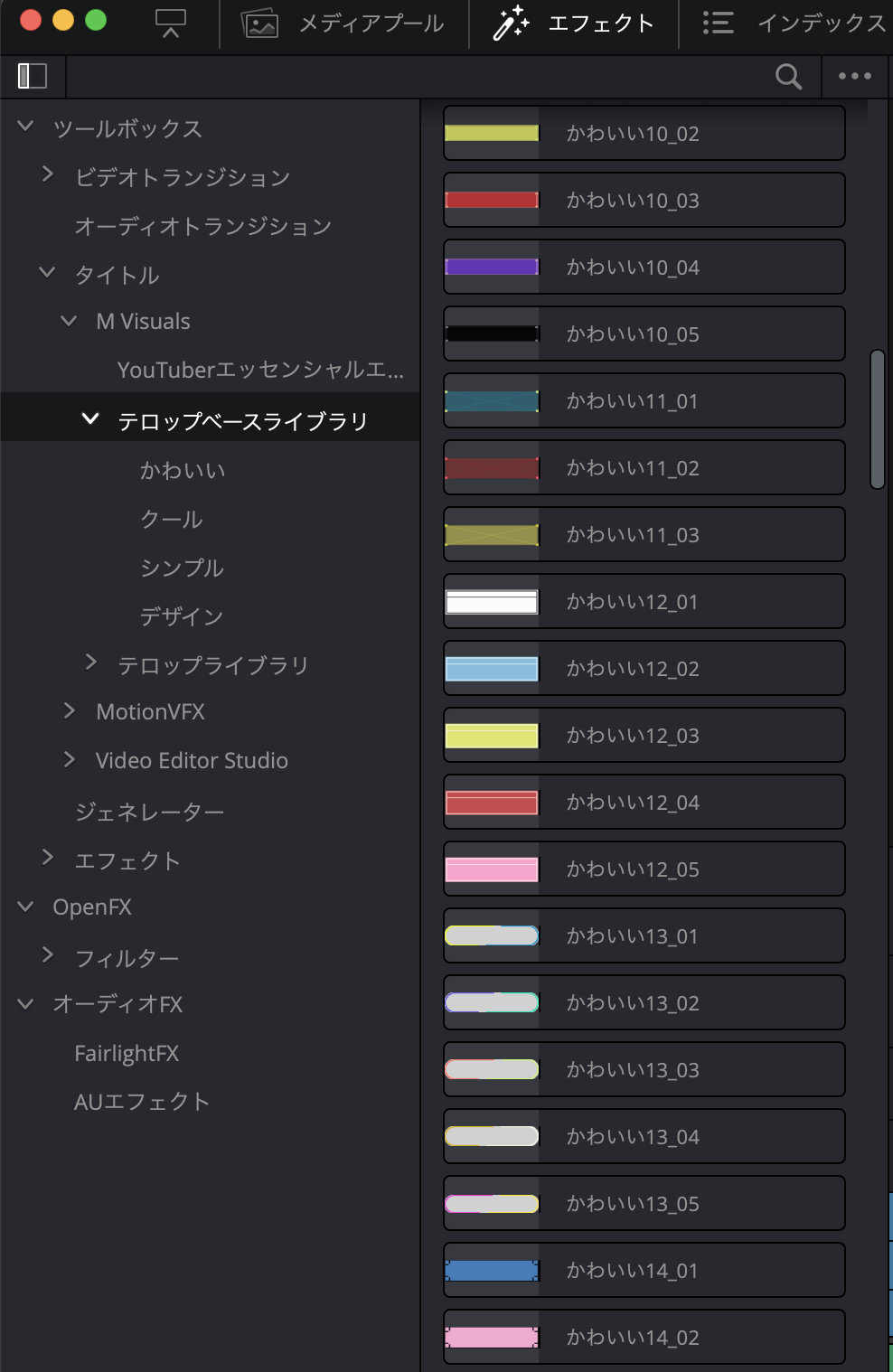Viewport: 893px width, 1372px height.
Task: Expand the テロップライブラリ chevron
Action: pyautogui.click(x=90, y=663)
